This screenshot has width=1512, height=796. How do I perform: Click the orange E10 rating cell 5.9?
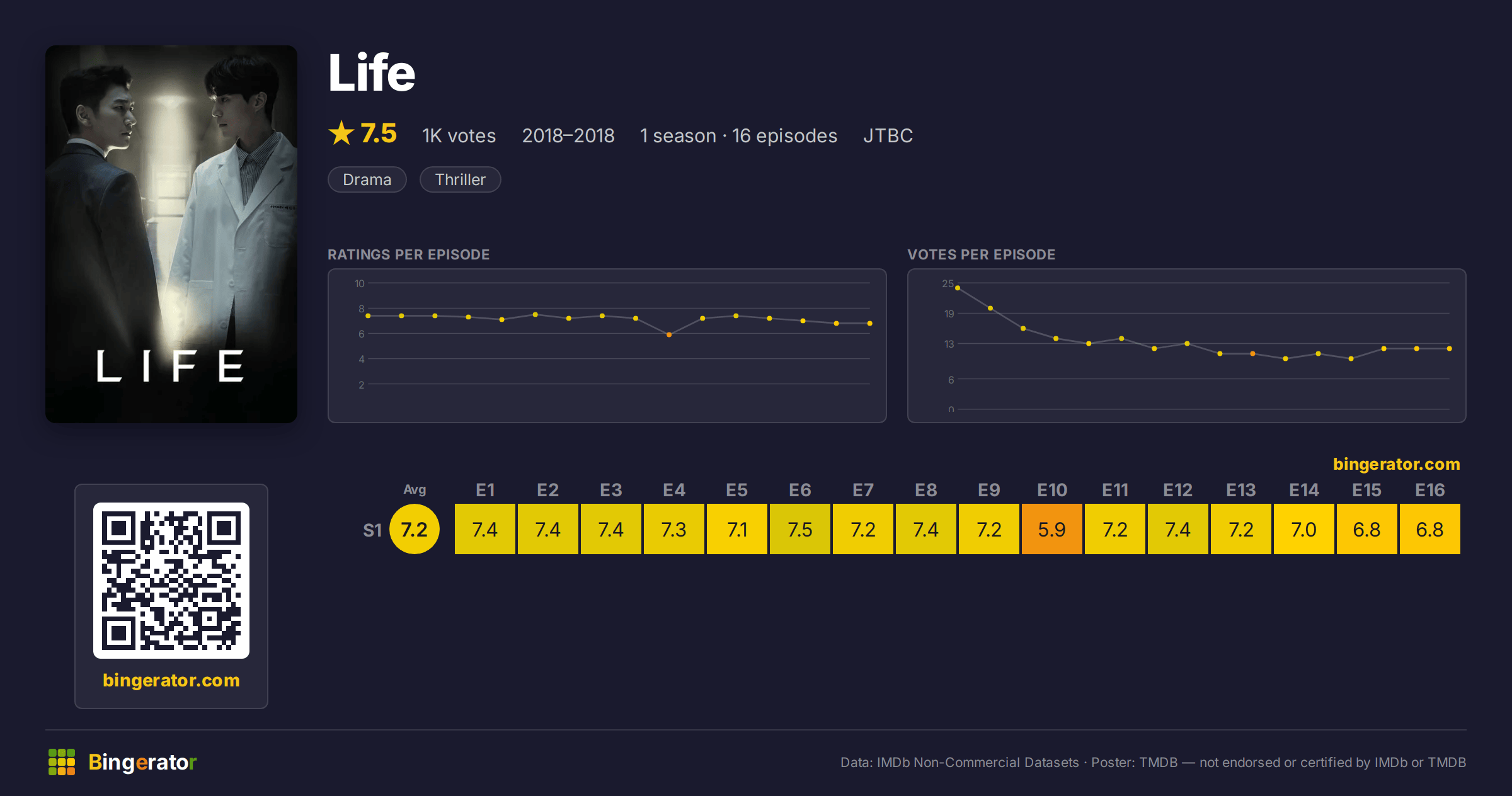tap(1052, 529)
